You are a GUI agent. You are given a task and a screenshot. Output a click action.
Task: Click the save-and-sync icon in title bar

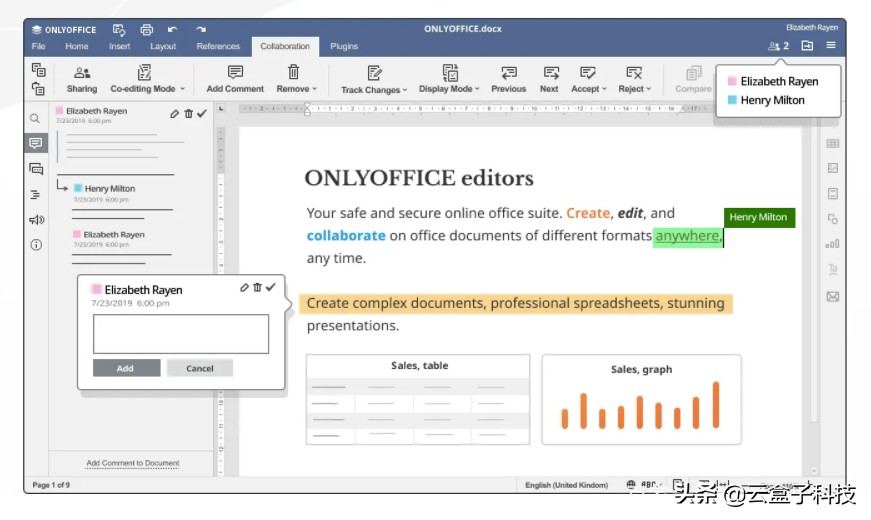(119, 29)
